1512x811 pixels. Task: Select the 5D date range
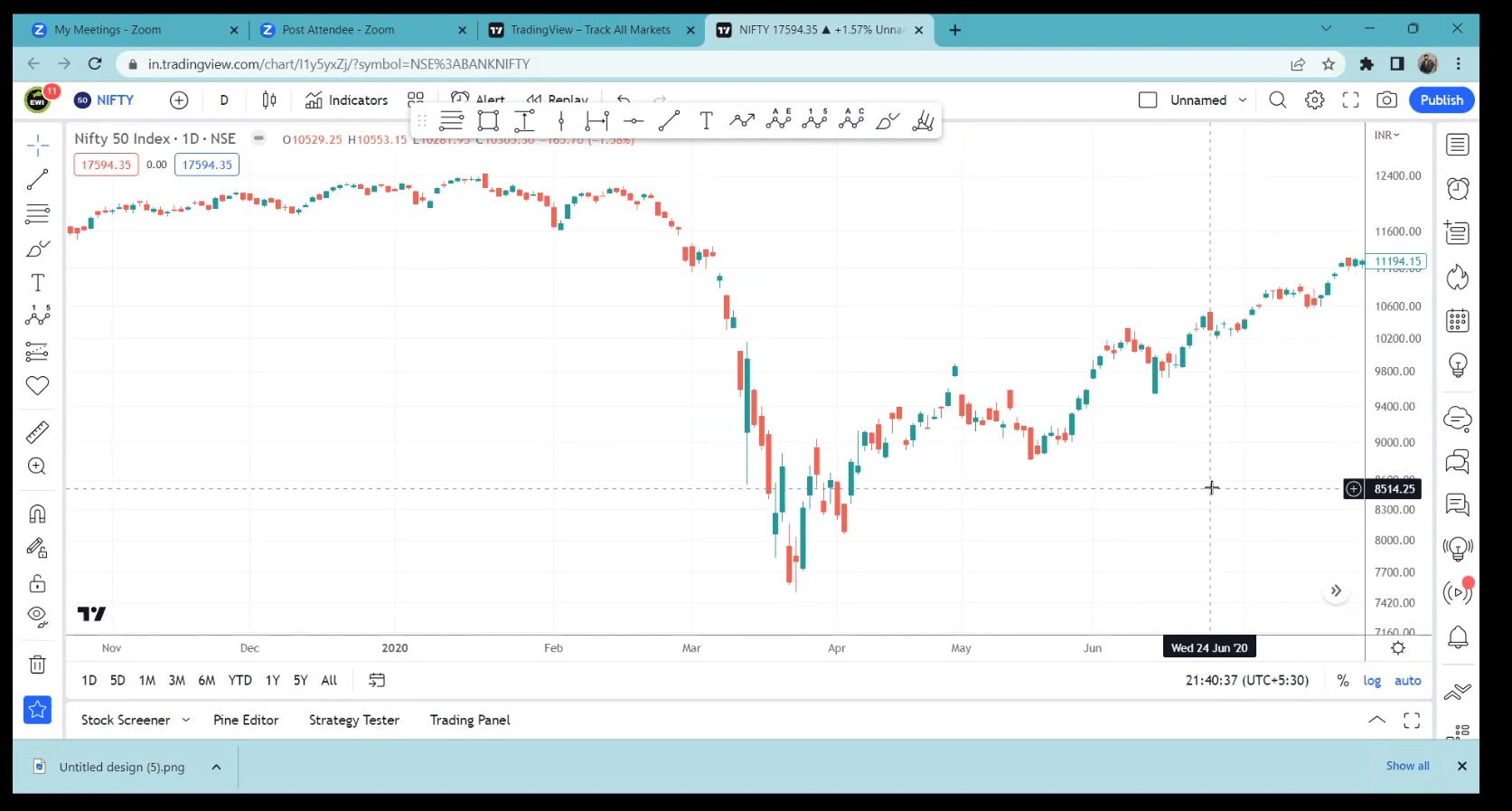(x=117, y=681)
